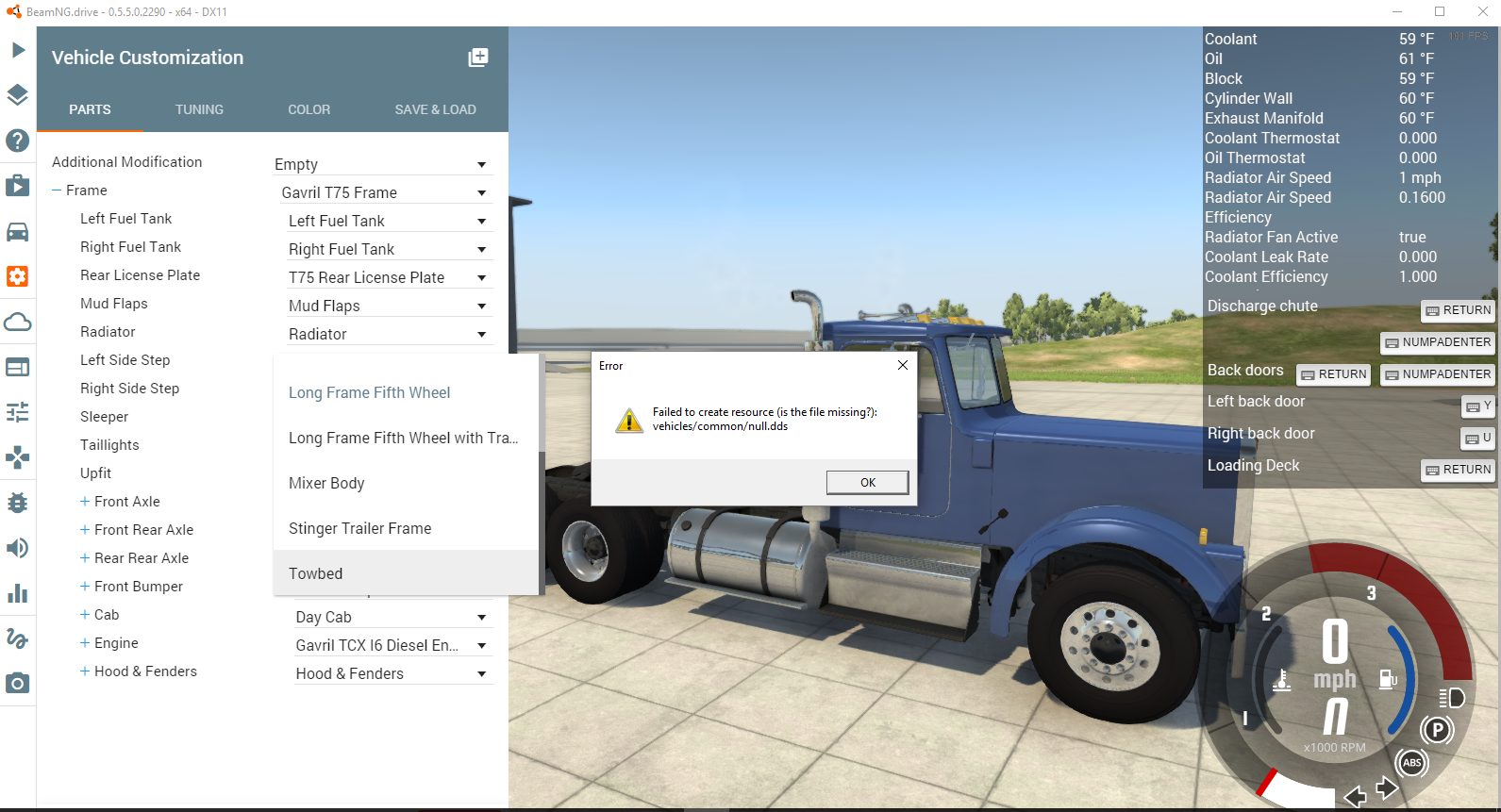Expand the Cab tree node
The image size is (1501, 812).
85,615
